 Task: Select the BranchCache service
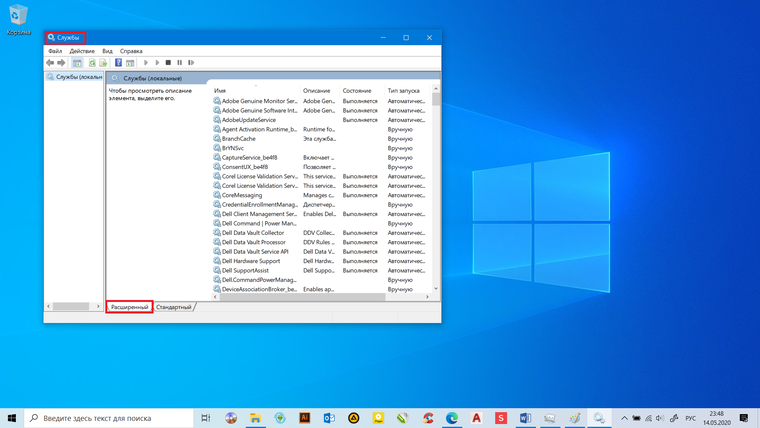(321, 139)
